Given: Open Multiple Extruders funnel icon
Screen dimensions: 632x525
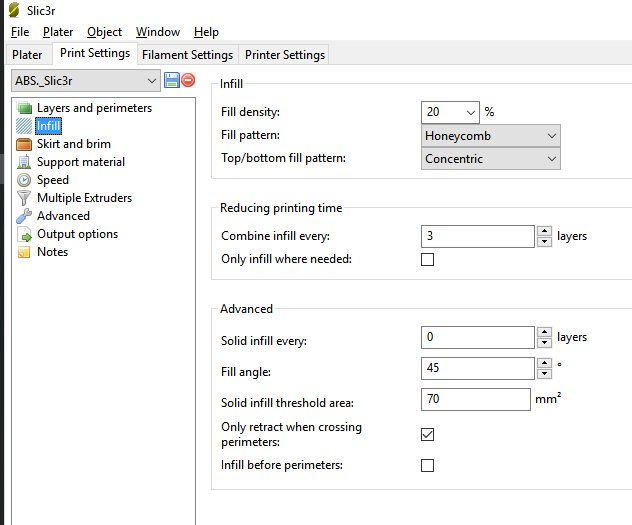Looking at the screenshot, I should point(25,198).
